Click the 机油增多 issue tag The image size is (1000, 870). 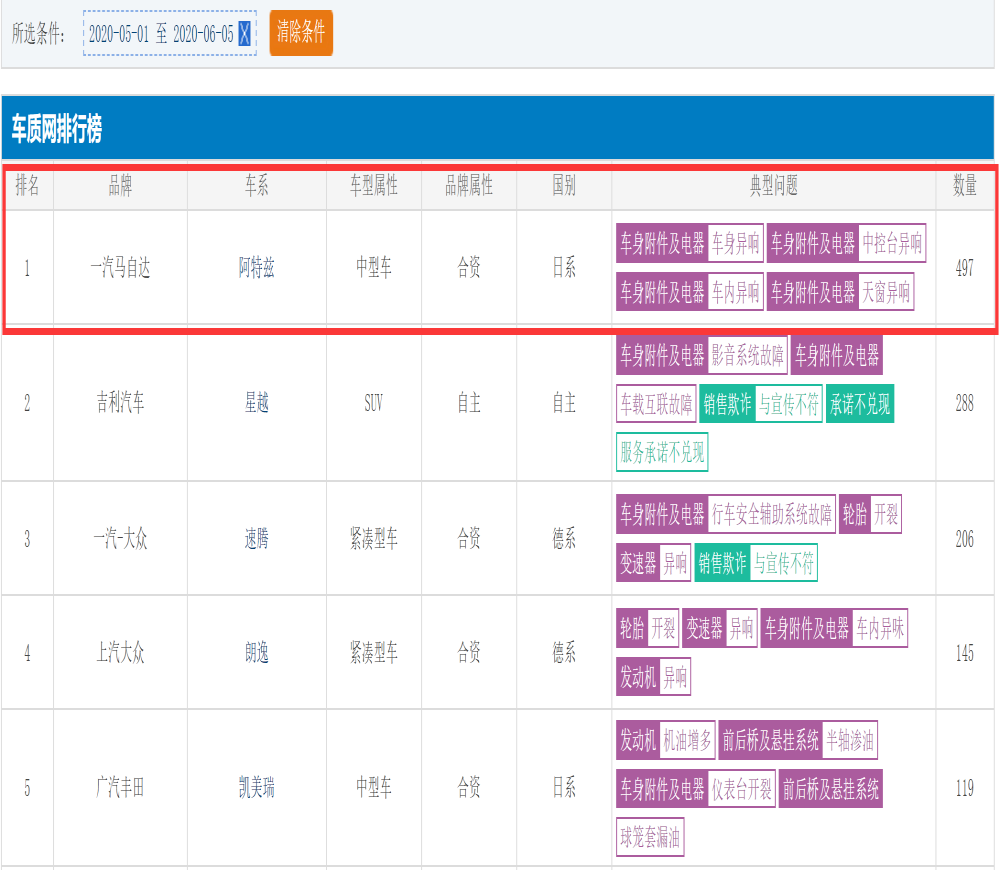tap(687, 741)
